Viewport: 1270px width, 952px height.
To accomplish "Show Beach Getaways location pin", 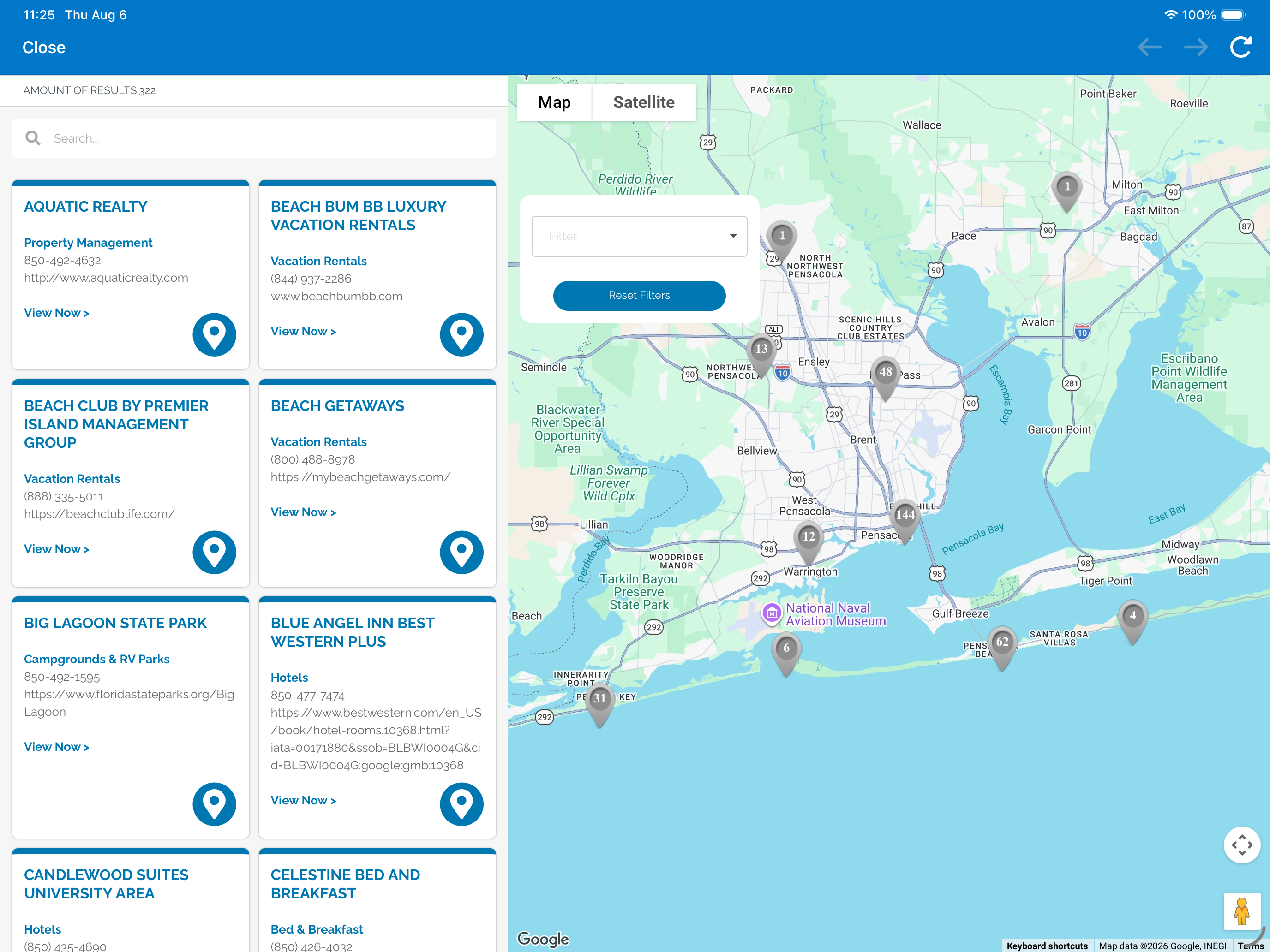I will [x=461, y=552].
